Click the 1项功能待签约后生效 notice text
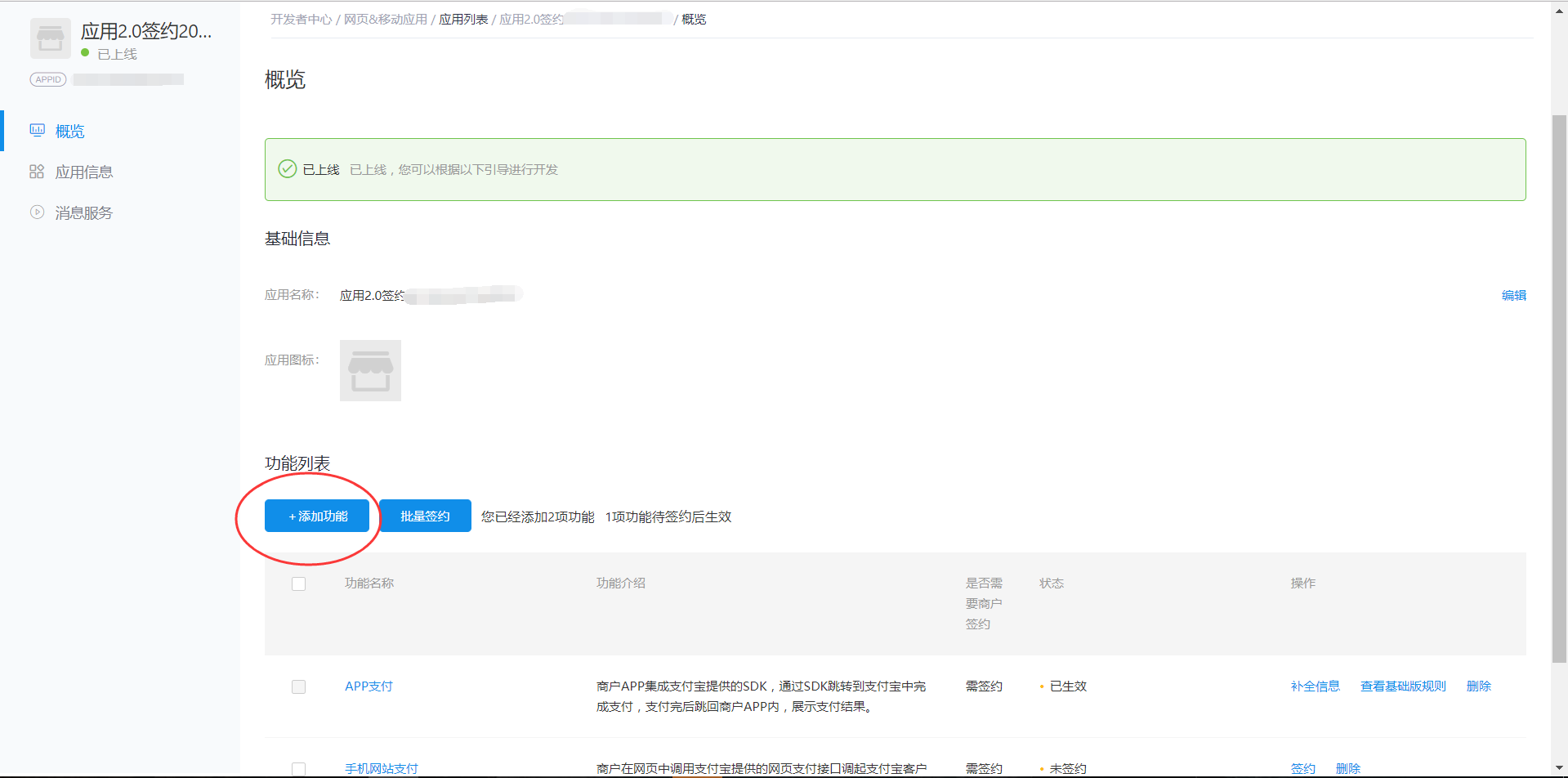1568x778 pixels. [668, 516]
